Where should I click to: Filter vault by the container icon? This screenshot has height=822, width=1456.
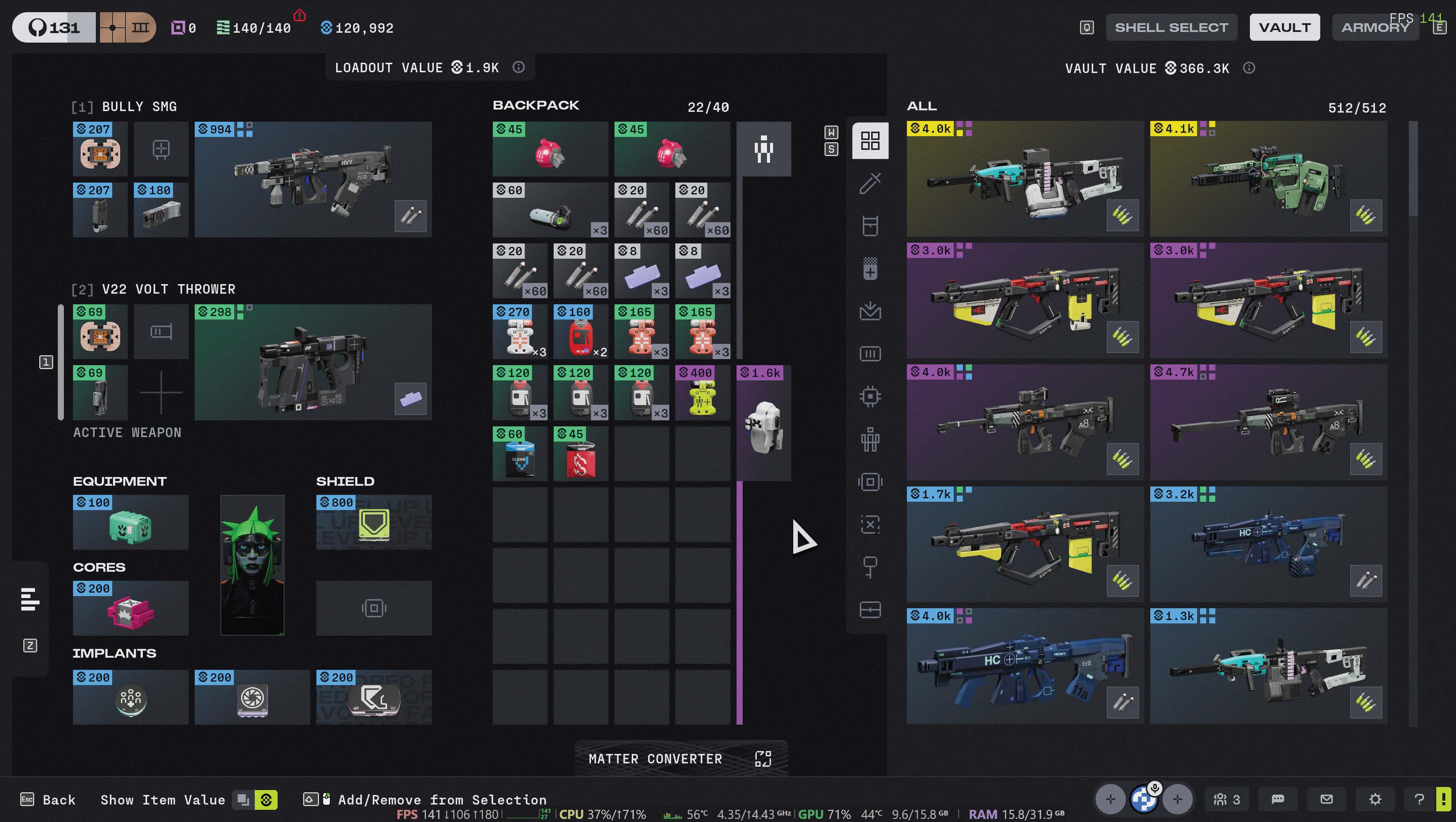click(x=870, y=226)
